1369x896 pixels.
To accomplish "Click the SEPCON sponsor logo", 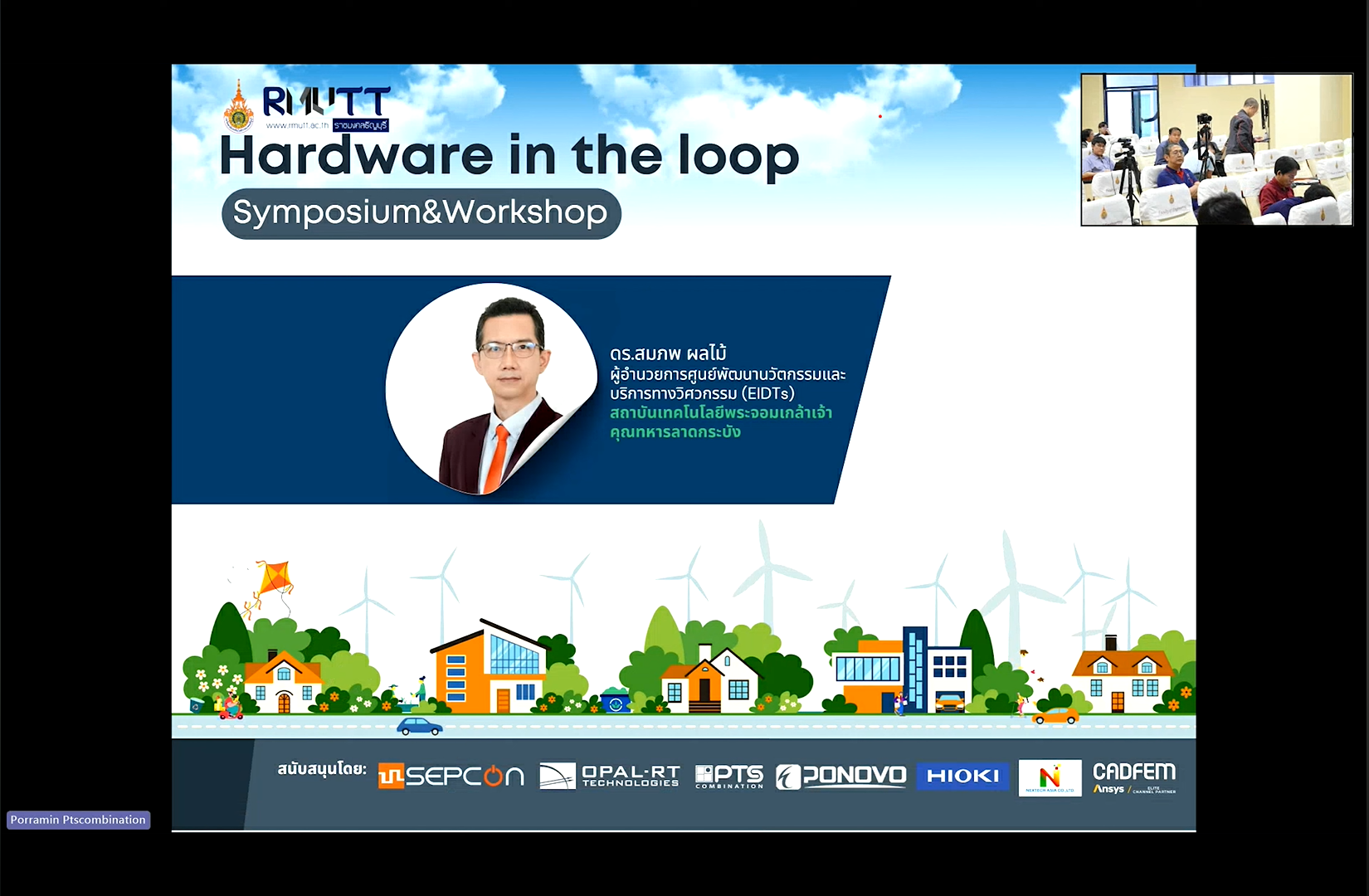I will (451, 777).
